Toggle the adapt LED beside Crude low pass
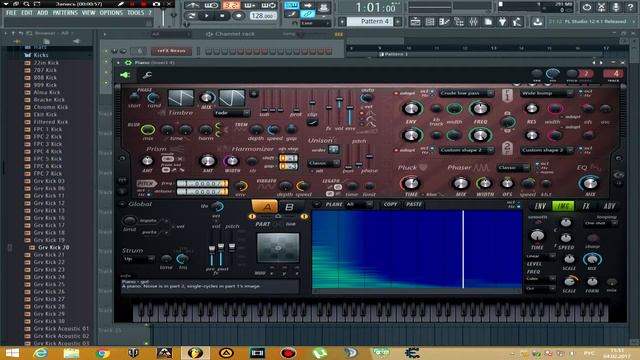Viewport: 640px width, 360px height. (396, 93)
